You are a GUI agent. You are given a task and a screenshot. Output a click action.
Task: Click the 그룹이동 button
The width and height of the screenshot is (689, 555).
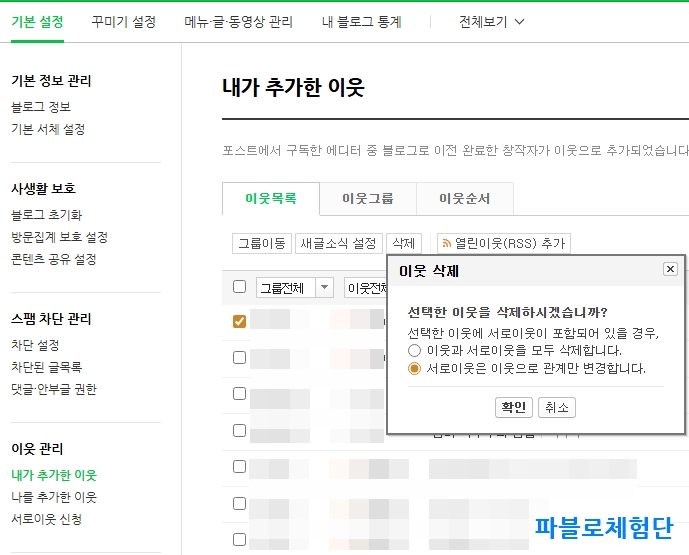262,243
